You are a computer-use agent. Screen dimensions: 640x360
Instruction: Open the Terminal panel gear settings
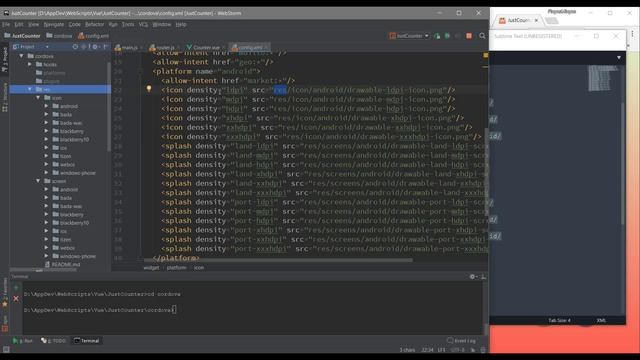(x=472, y=276)
